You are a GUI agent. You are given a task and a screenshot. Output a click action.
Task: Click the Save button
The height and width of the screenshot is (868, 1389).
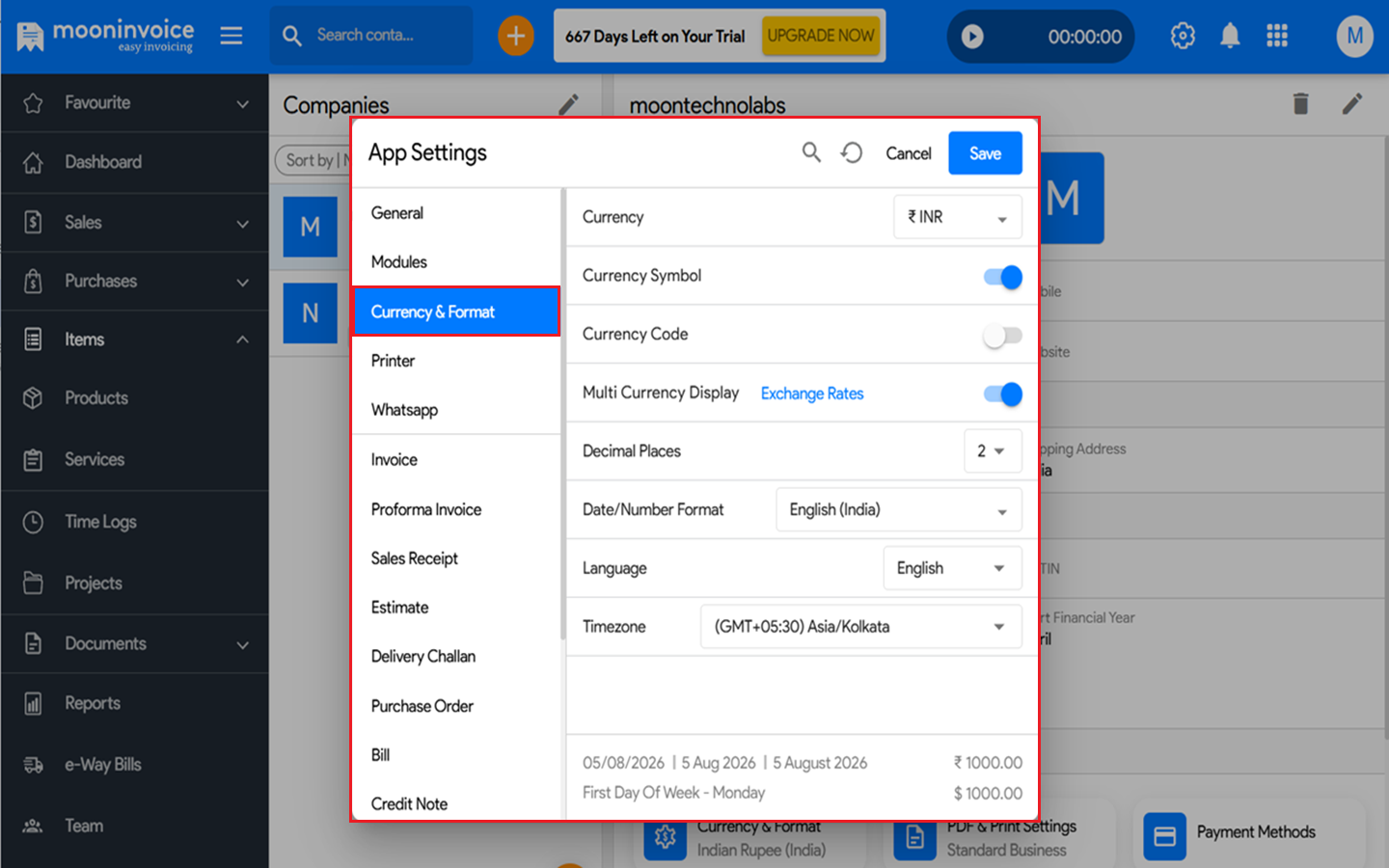[x=985, y=153]
